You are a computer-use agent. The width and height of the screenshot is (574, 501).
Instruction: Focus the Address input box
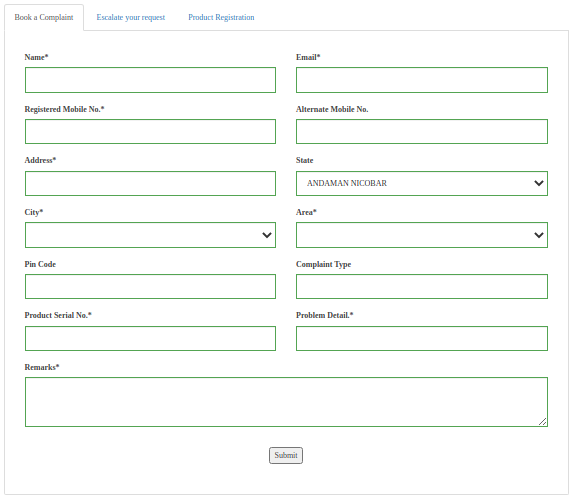point(150,183)
